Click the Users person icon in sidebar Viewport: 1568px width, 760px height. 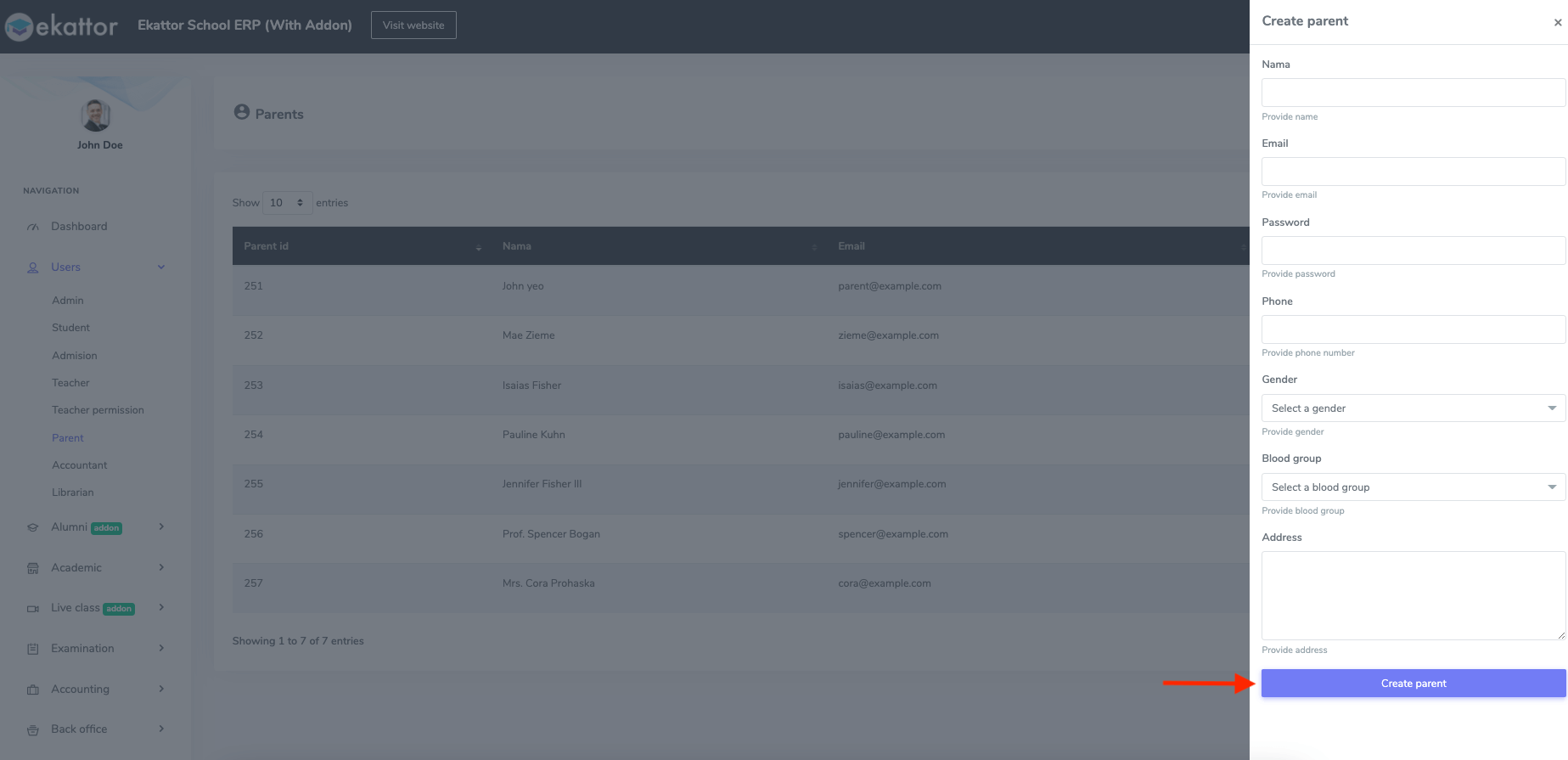[33, 267]
